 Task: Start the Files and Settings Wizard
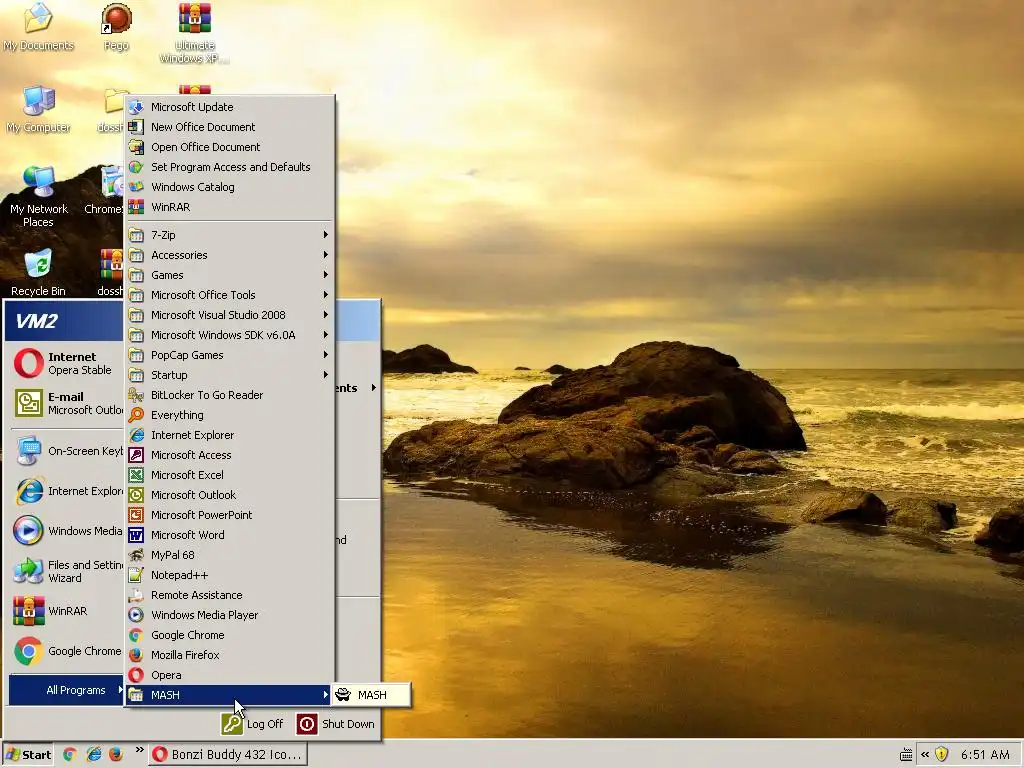(66, 571)
